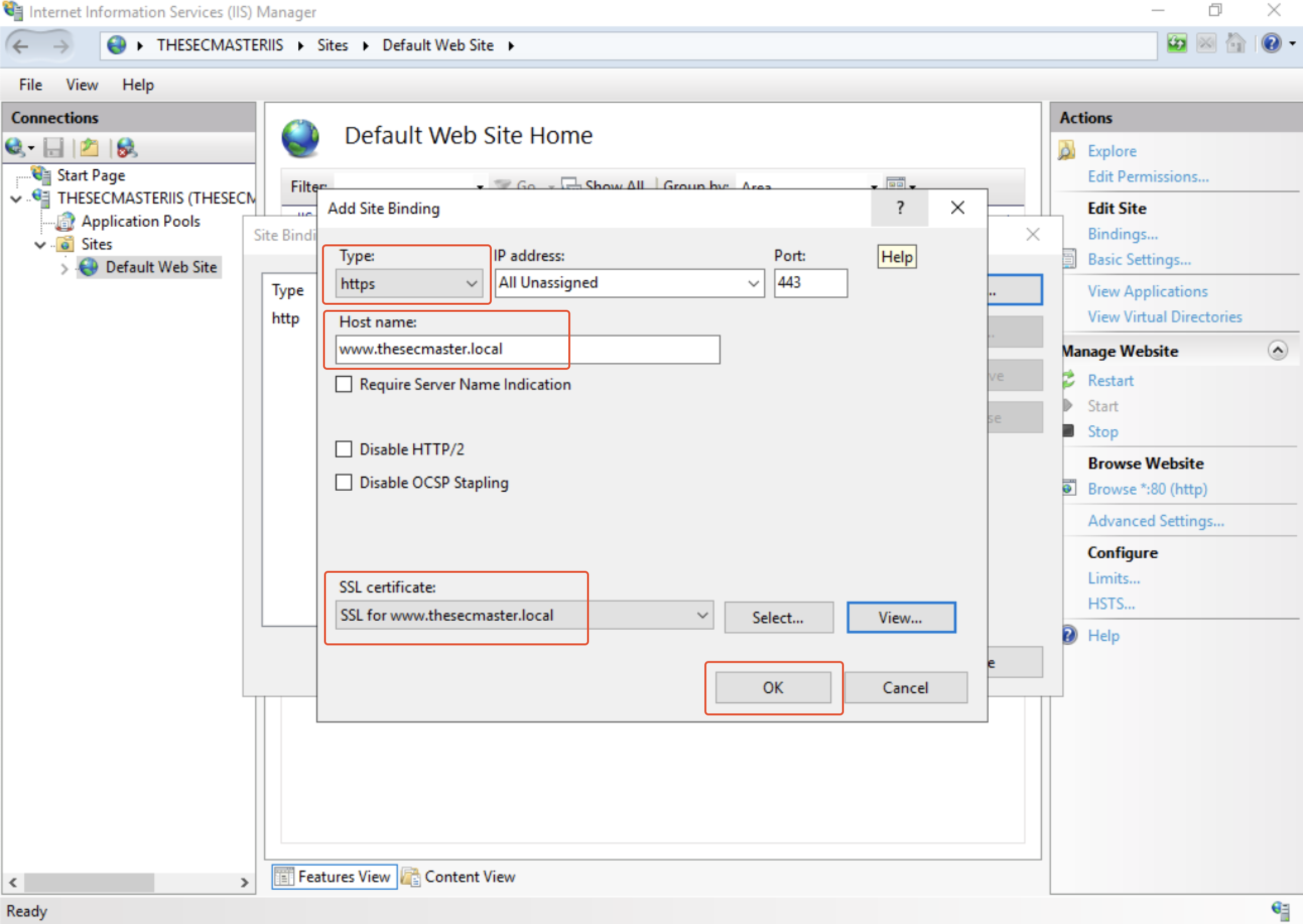Click the Home toolbar icon
Screen dimensions: 1303x924
1235,44
